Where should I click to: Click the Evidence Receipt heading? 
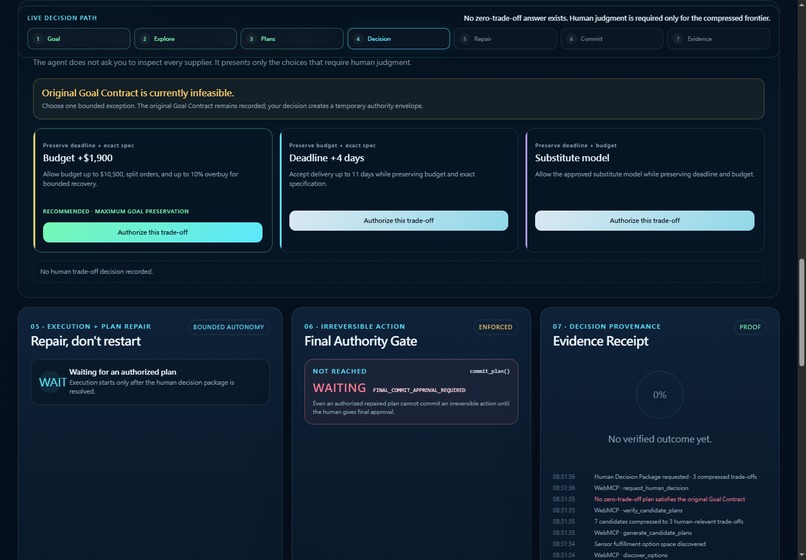click(600, 341)
